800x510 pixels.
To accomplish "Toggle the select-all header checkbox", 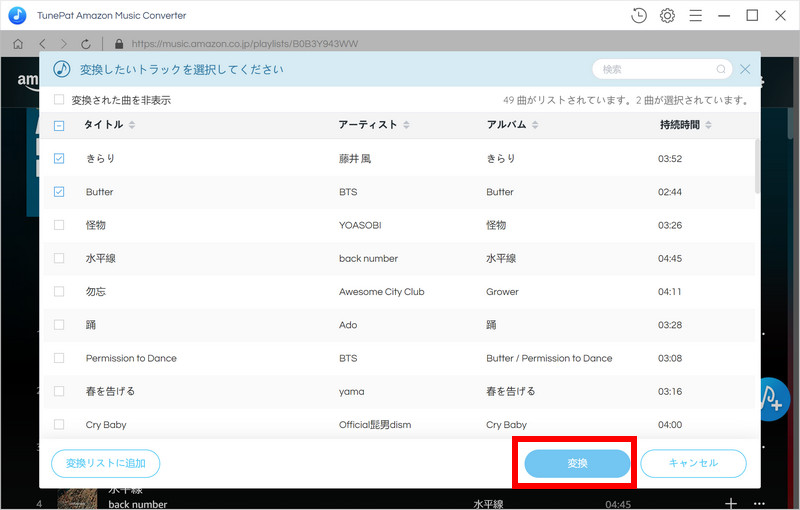I will click(59, 125).
